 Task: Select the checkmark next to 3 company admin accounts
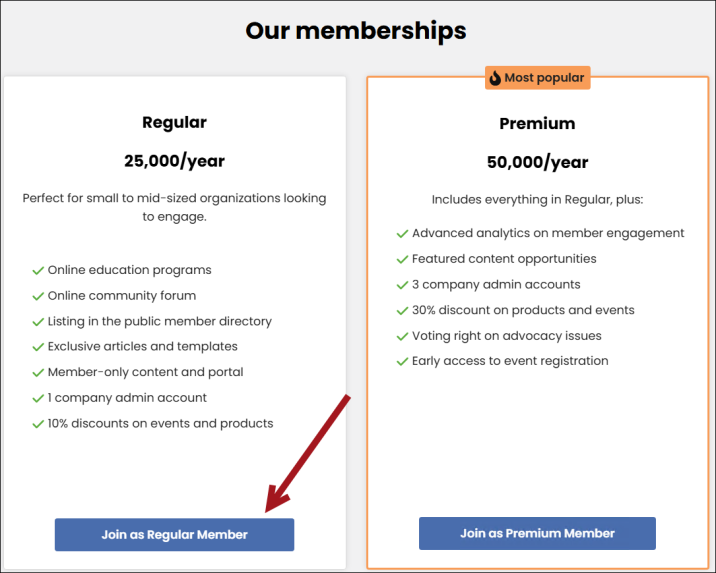(402, 285)
